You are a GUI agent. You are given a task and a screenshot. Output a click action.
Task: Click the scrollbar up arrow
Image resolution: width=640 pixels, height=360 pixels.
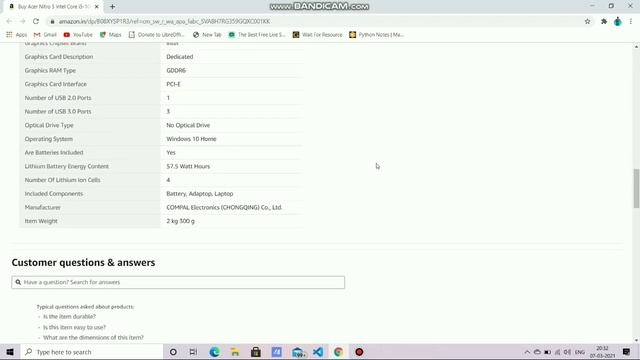(636, 47)
